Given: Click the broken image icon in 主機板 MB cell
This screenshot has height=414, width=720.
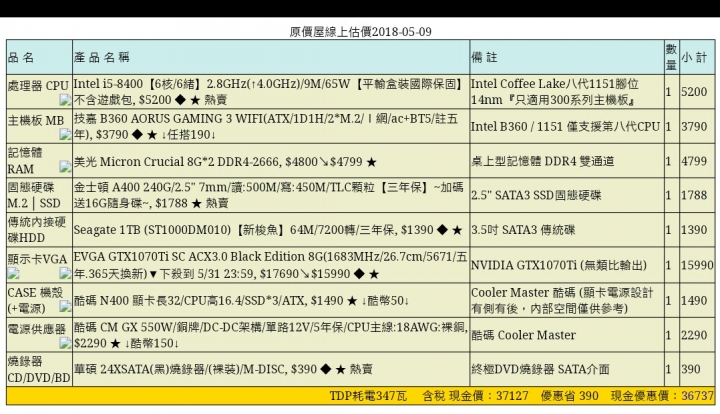Looking at the screenshot, I should 65,134.
